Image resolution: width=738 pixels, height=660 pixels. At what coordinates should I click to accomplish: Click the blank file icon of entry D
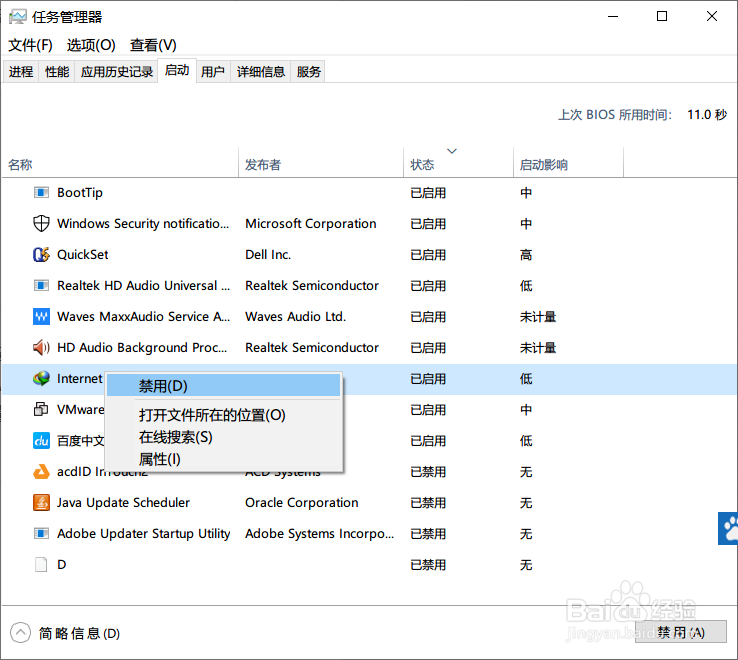(x=41, y=564)
